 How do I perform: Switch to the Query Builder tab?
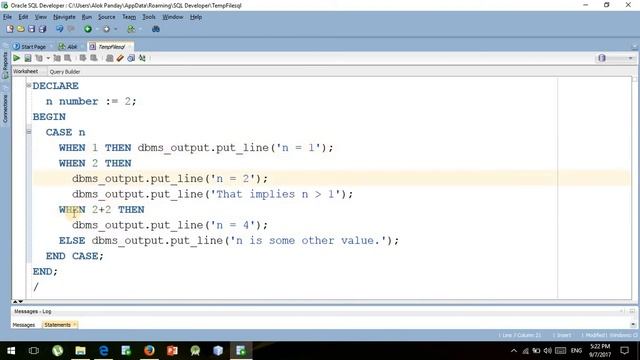64,71
